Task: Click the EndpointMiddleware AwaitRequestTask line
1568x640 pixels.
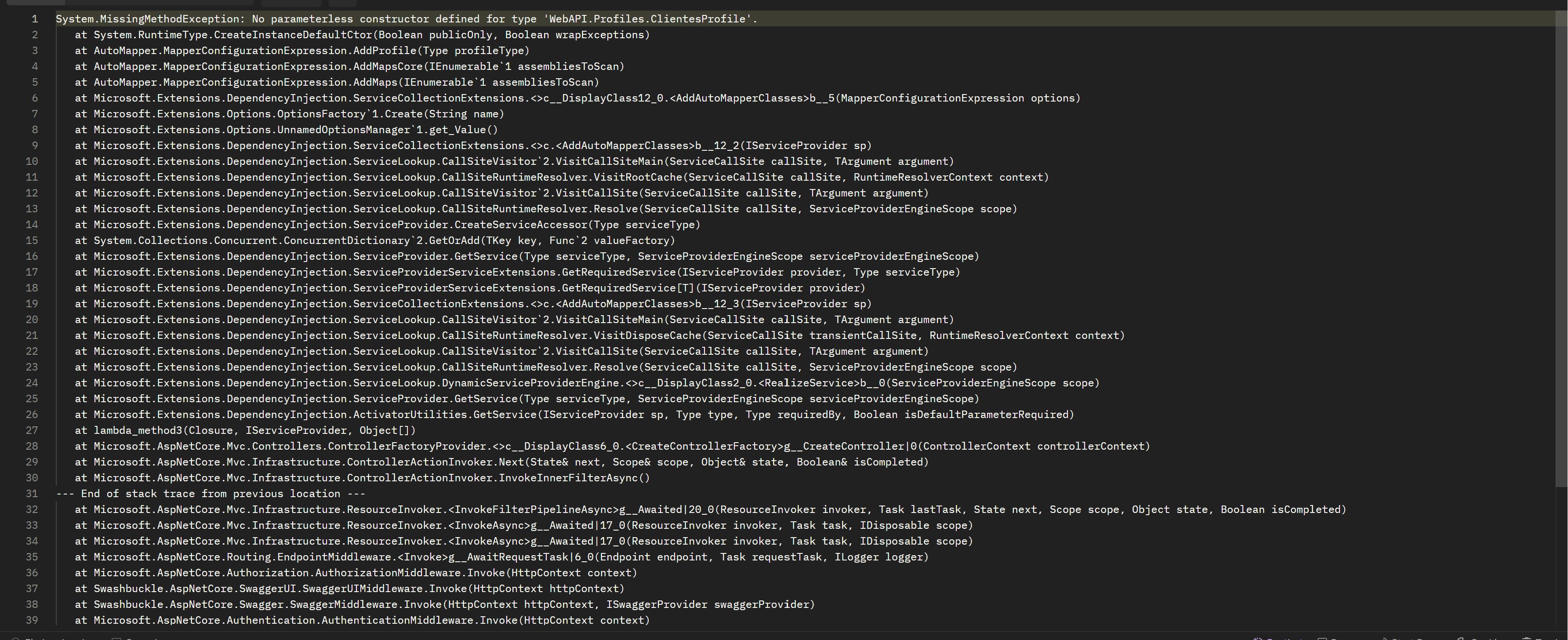Action: click(x=501, y=557)
